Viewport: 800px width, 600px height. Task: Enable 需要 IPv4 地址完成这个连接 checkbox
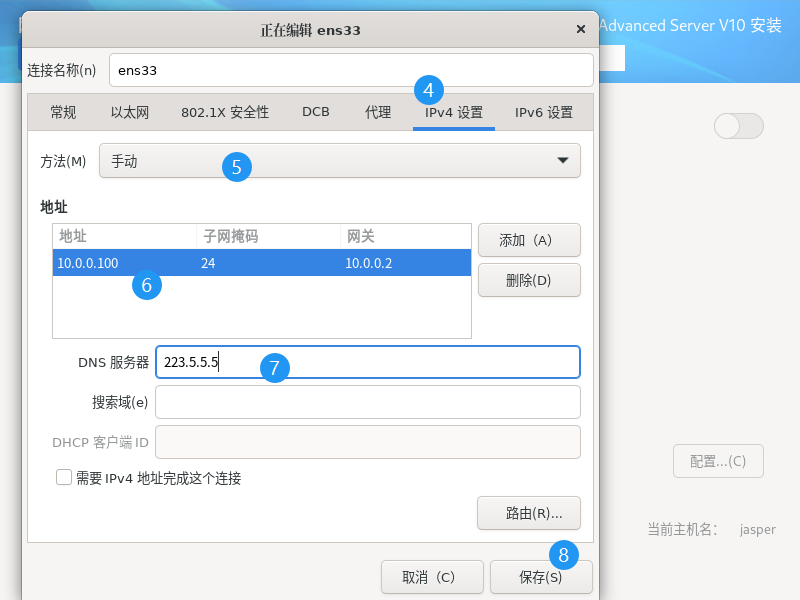[65, 478]
